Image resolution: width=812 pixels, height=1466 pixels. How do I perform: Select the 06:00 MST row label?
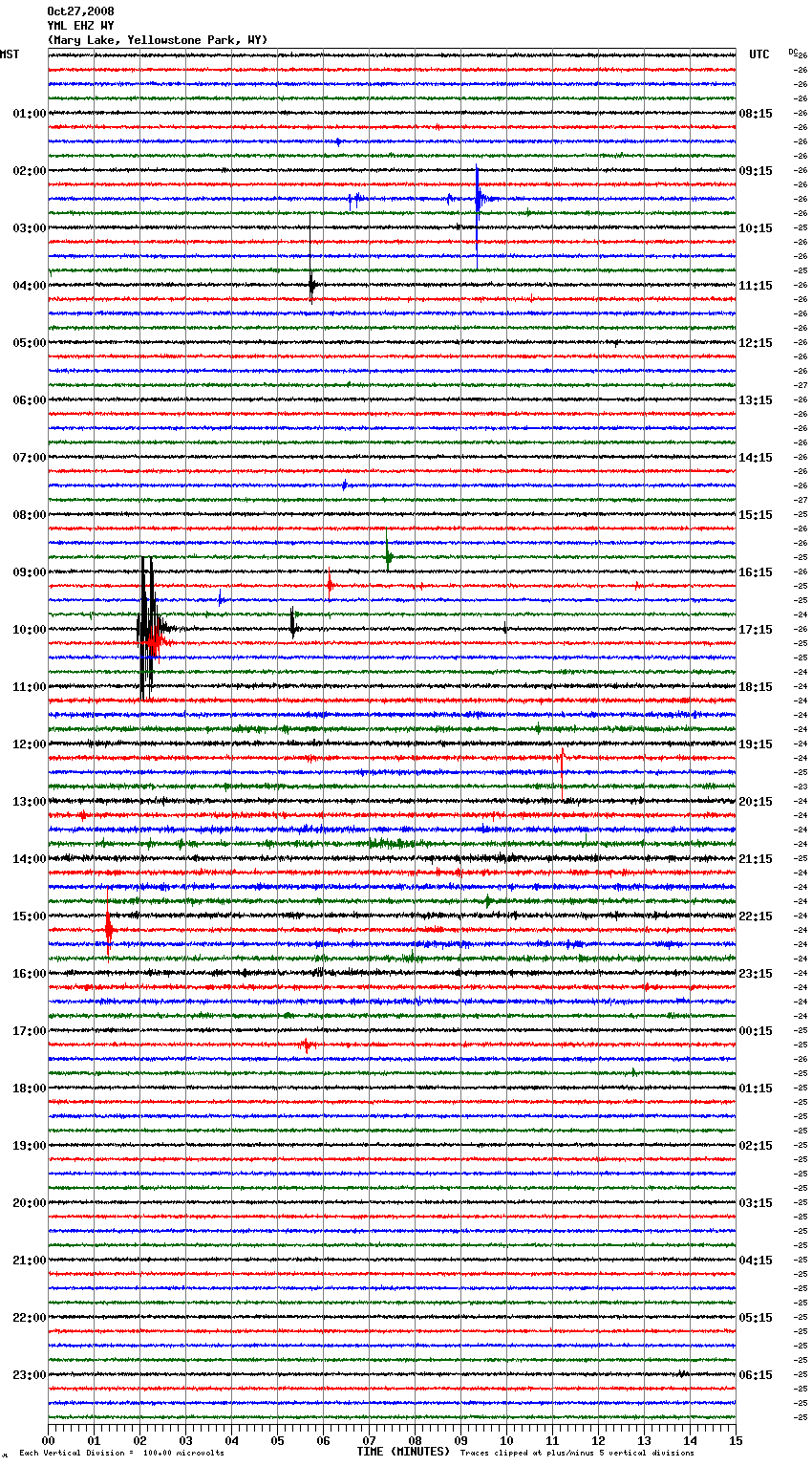click(x=30, y=400)
